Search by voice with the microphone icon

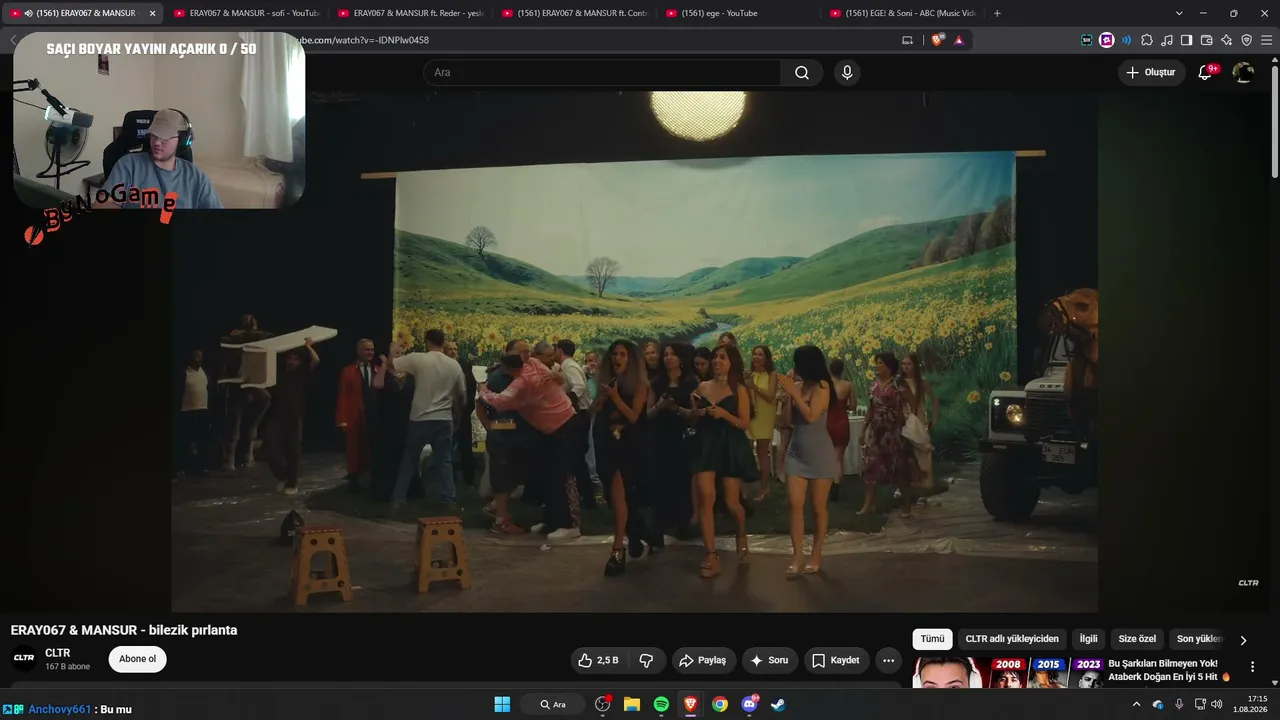(847, 72)
